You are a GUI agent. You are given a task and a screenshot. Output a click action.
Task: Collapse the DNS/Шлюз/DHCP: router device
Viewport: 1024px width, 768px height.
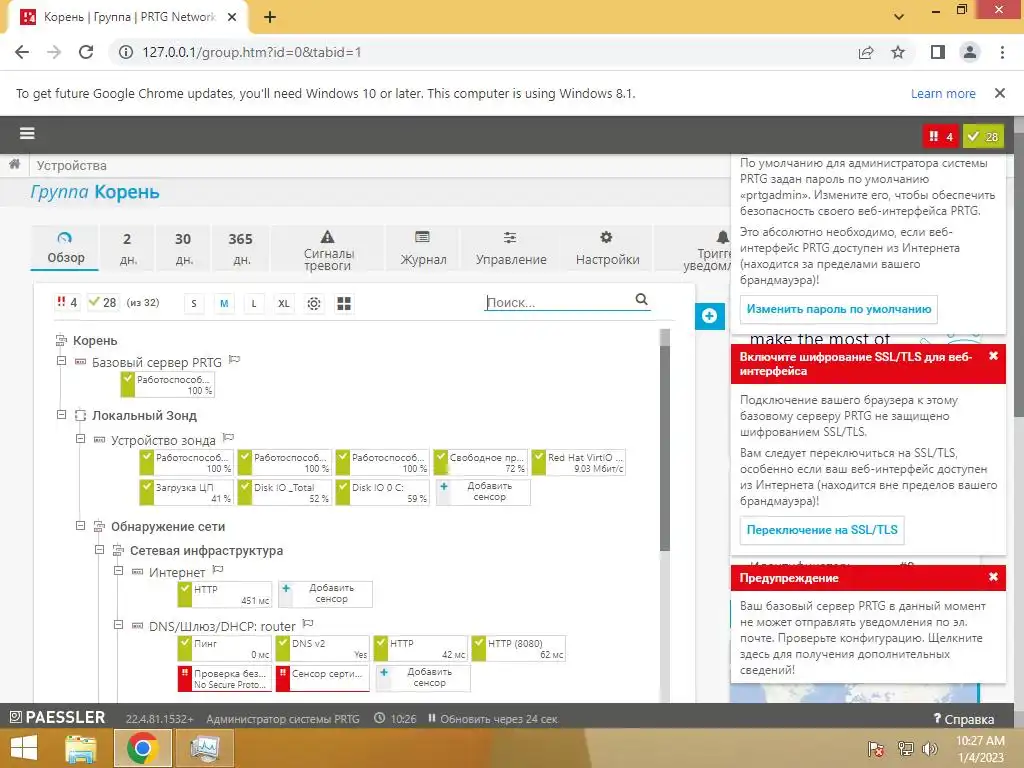(118, 625)
